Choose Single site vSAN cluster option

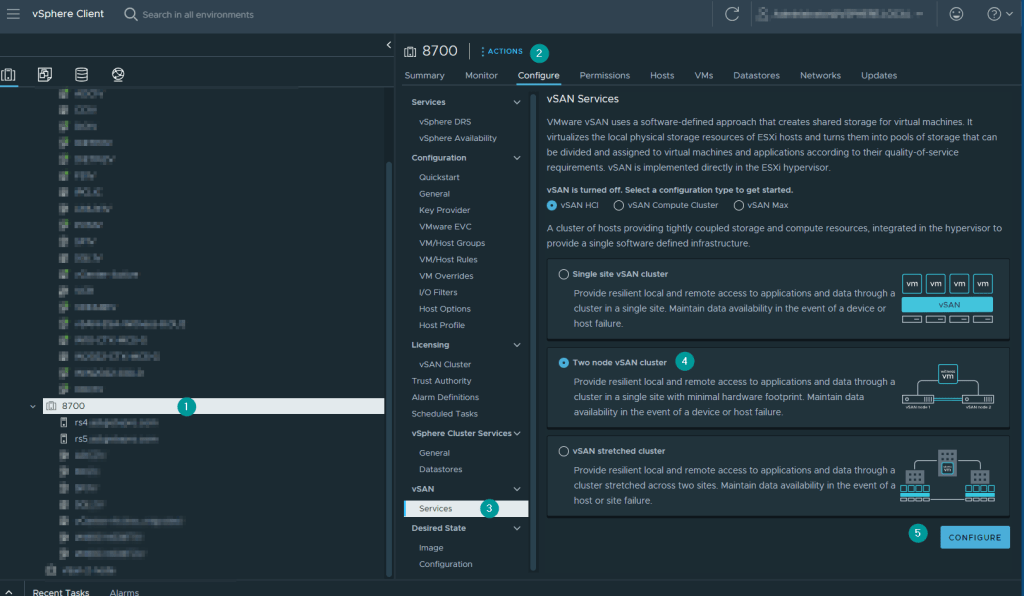point(564,274)
